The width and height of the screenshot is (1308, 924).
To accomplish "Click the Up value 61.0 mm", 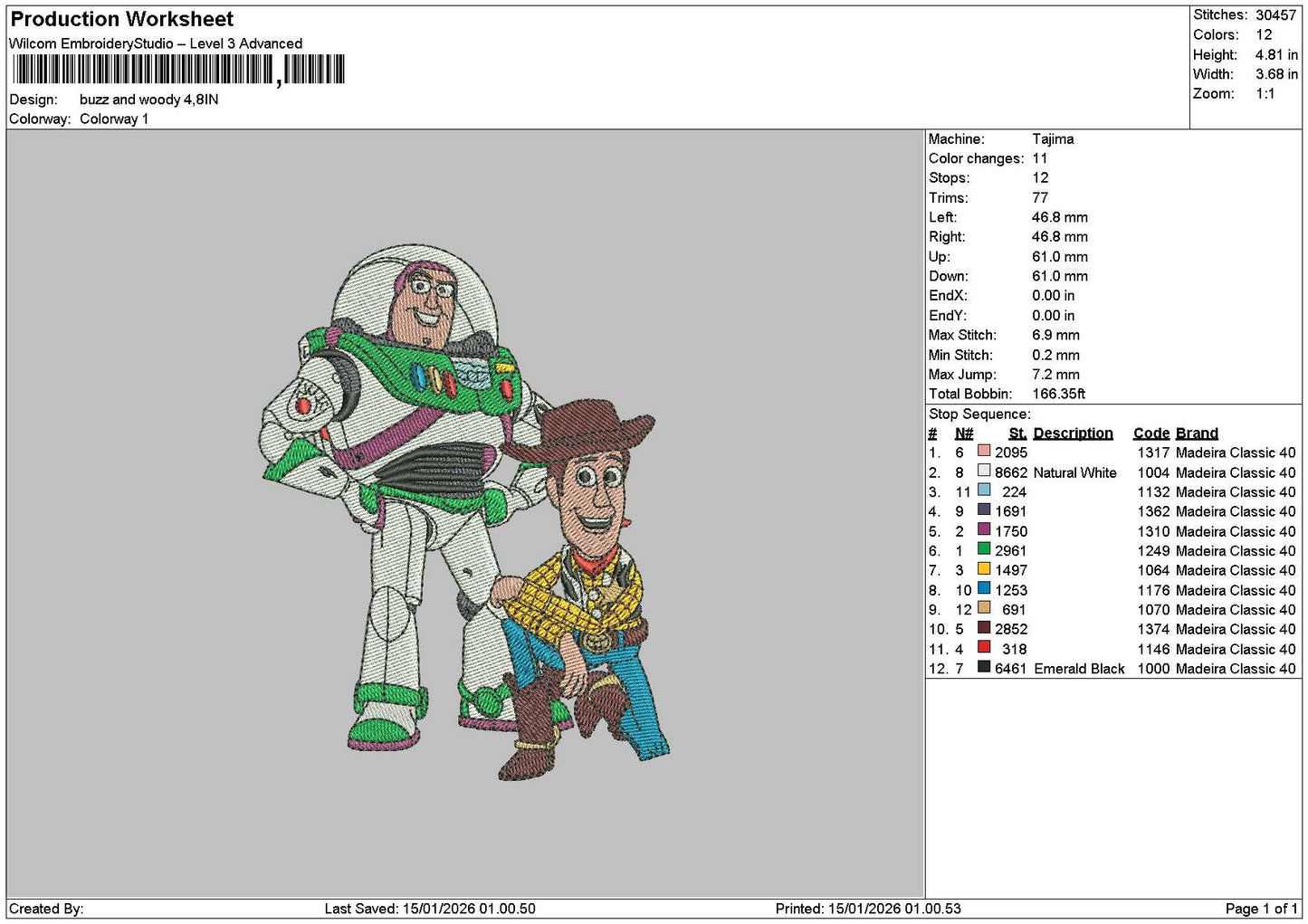I will 1060,256.
